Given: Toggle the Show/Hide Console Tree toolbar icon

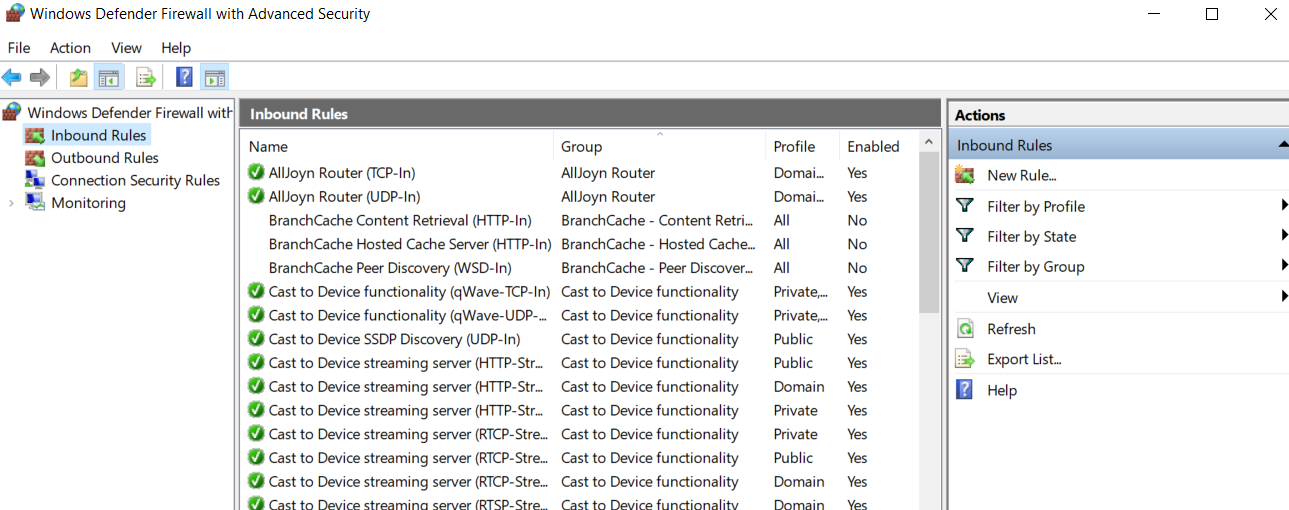Looking at the screenshot, I should coord(108,77).
